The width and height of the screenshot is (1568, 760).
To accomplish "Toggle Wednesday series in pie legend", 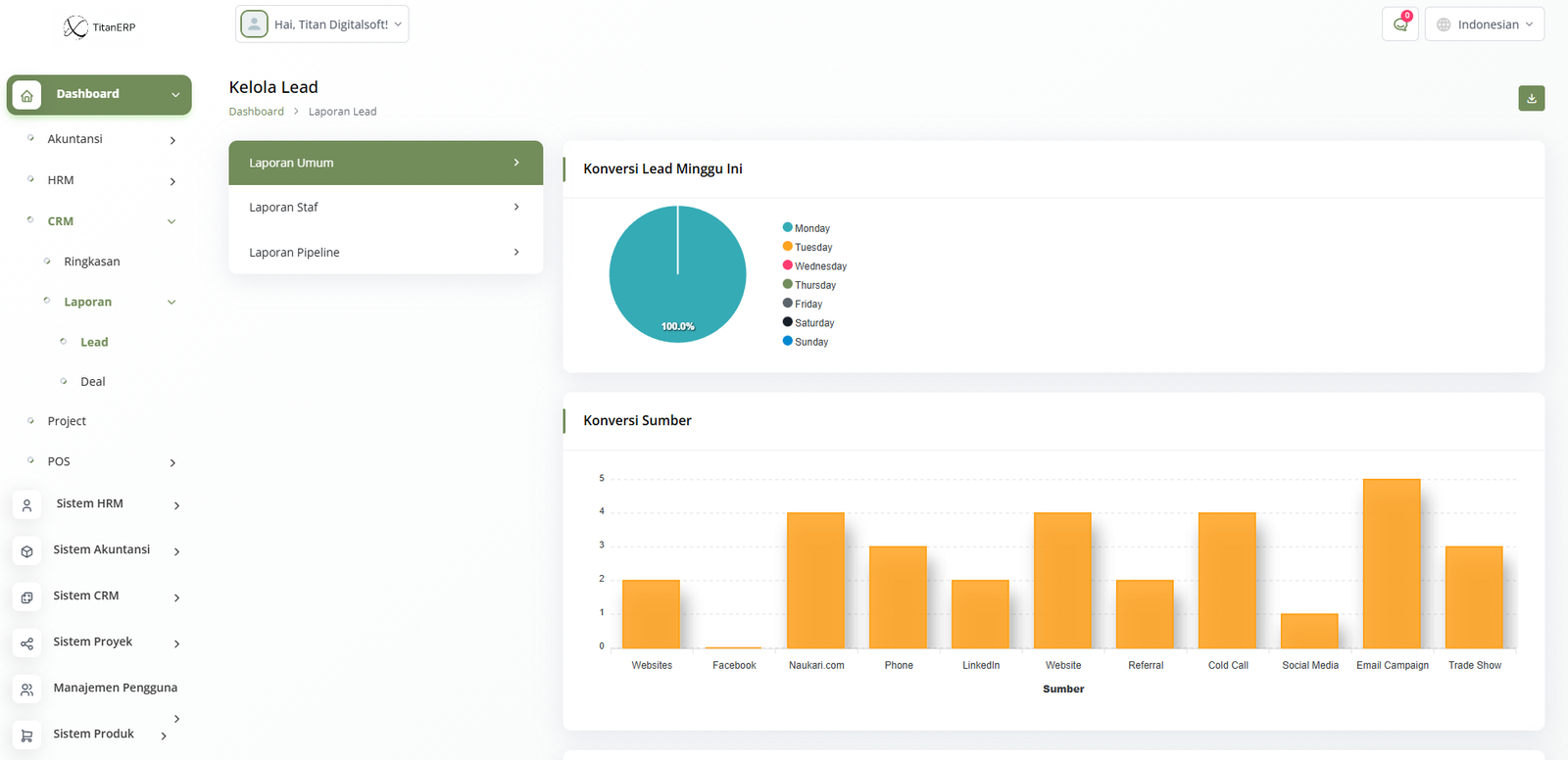I will pyautogui.click(x=814, y=266).
